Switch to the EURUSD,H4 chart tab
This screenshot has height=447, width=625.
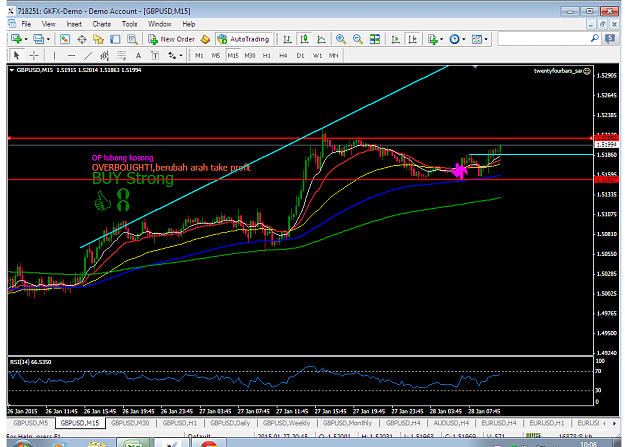(x=499, y=423)
